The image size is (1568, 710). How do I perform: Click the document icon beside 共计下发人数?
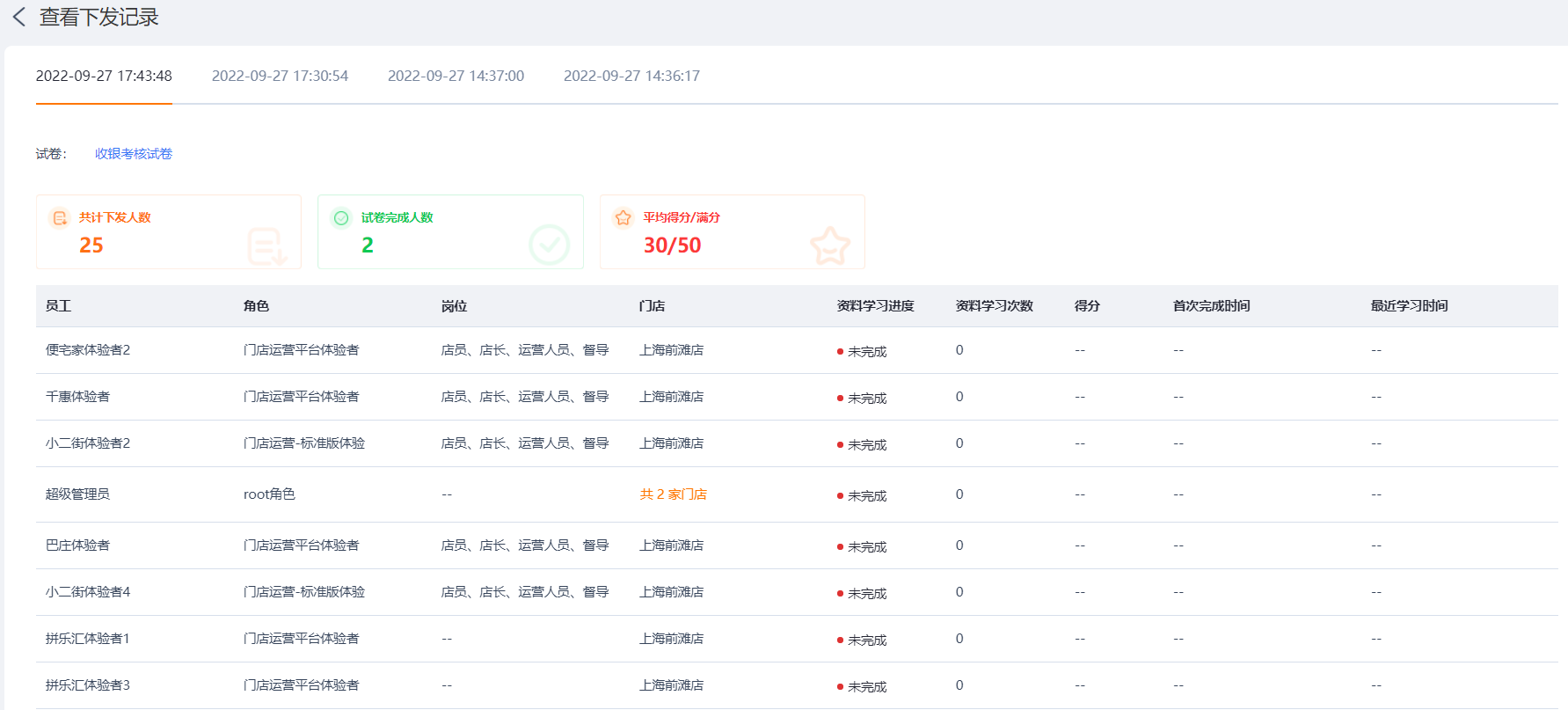coord(59,218)
